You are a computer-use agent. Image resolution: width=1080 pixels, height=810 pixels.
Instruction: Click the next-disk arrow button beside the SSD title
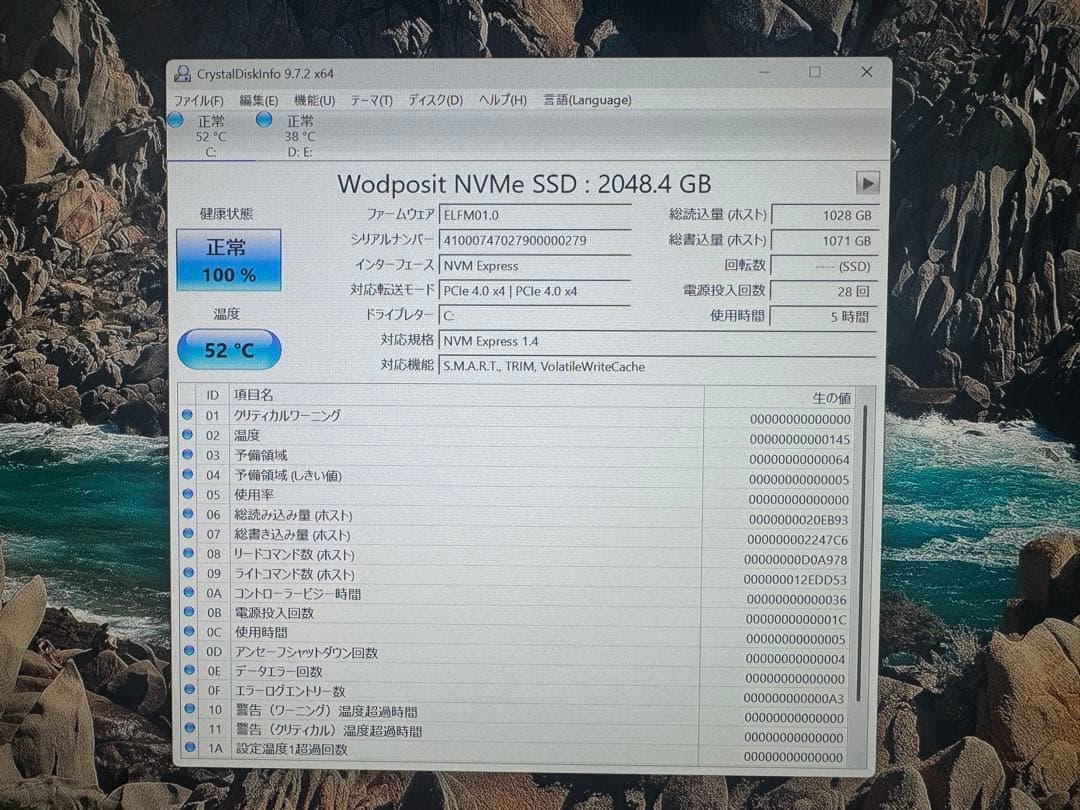coord(866,183)
